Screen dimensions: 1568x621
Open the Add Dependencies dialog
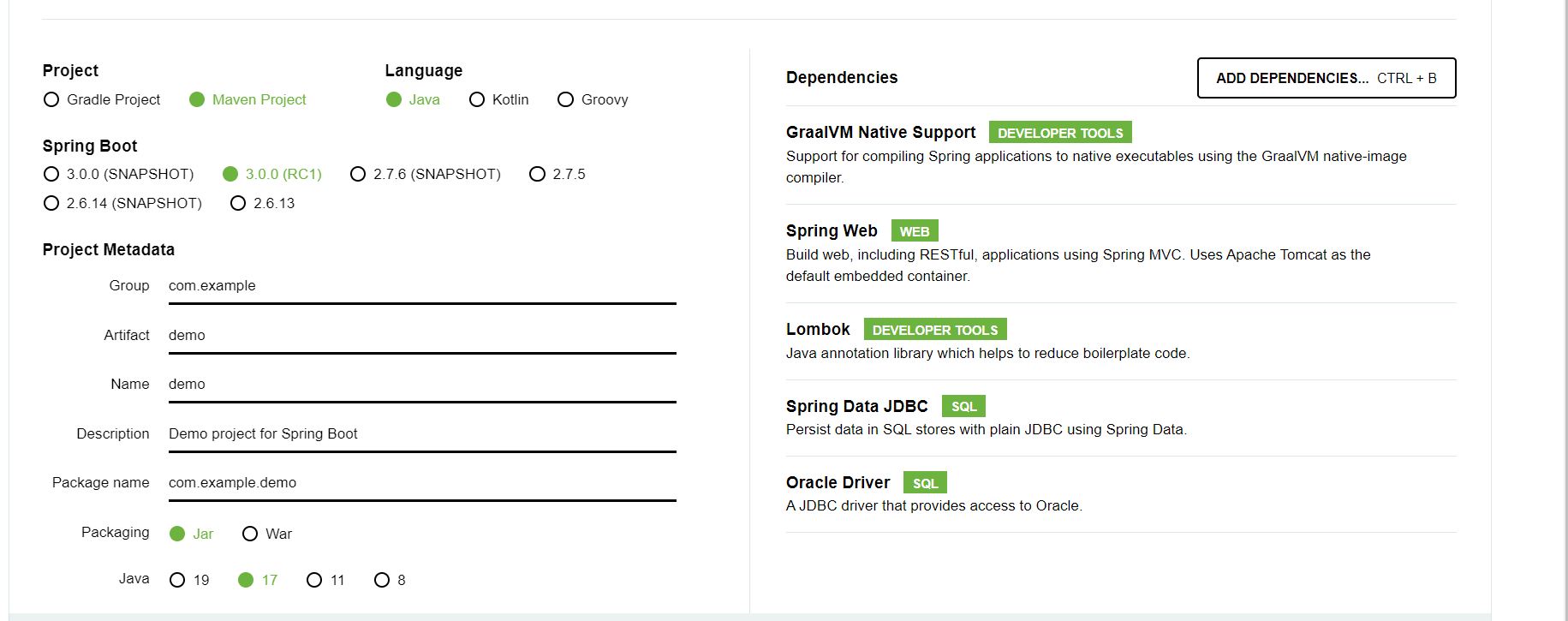[1327, 78]
